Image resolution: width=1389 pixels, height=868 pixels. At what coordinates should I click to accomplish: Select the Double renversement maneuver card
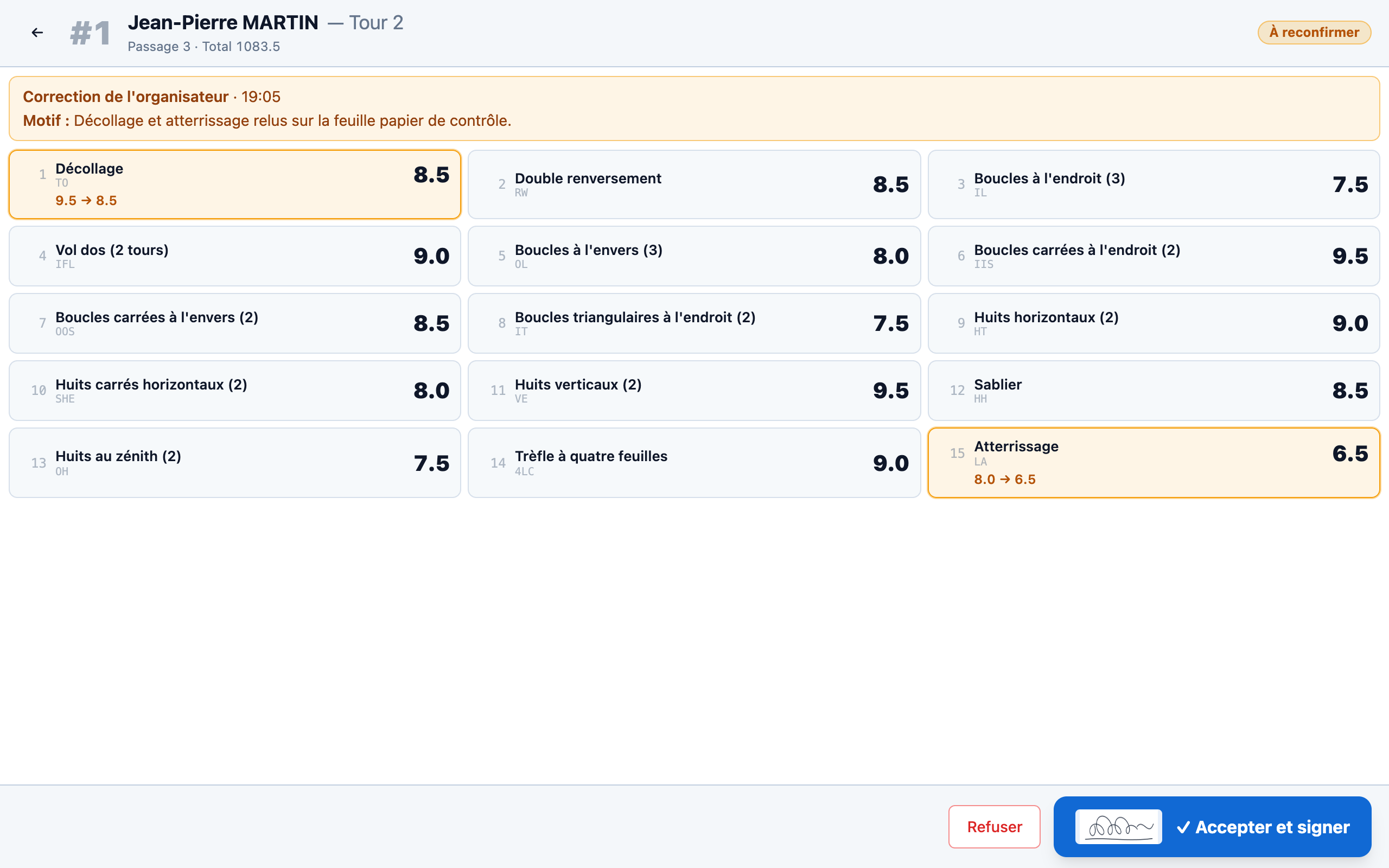pos(694,184)
